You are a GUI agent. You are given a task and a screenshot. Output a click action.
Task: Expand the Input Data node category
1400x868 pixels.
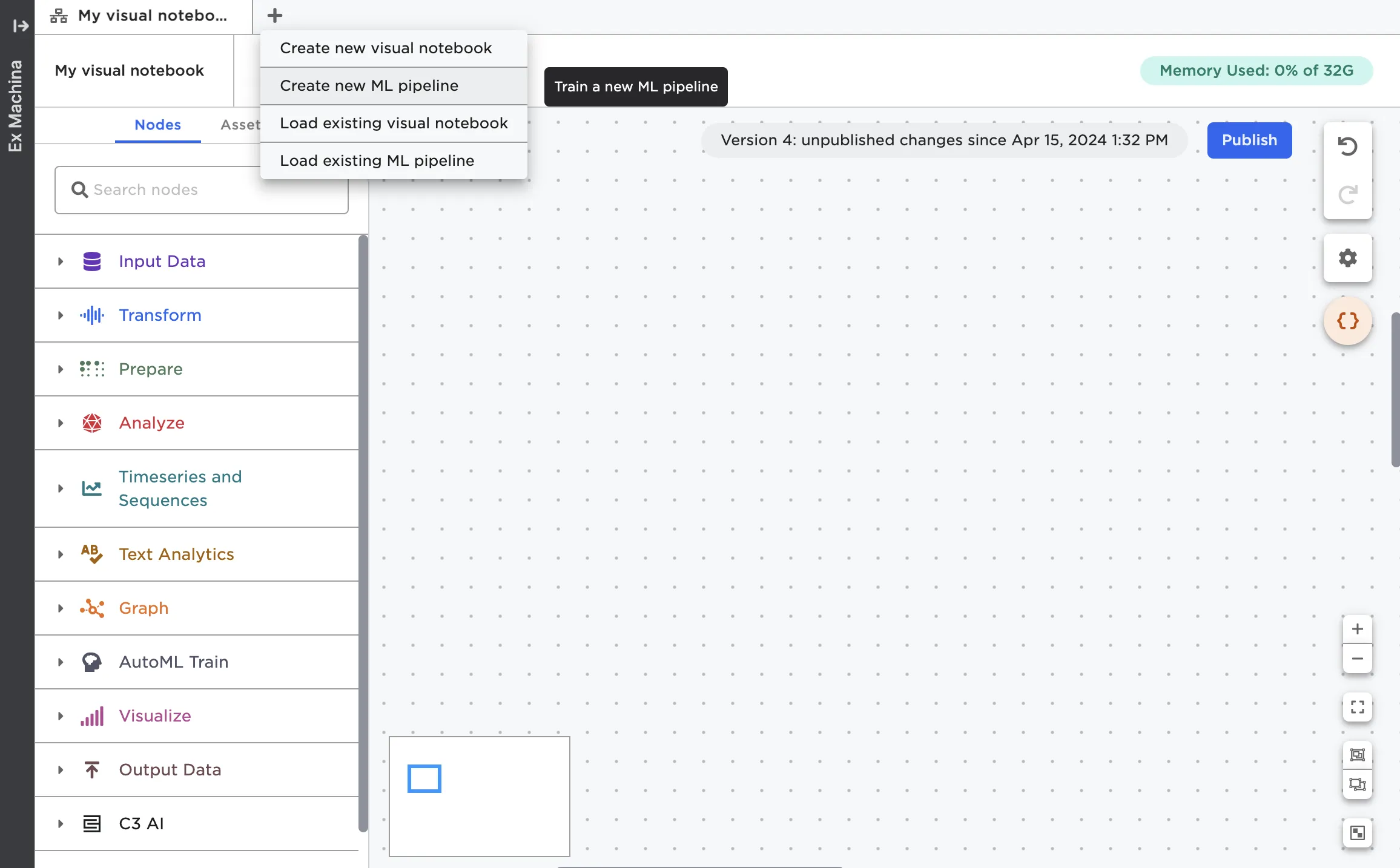[x=61, y=261]
